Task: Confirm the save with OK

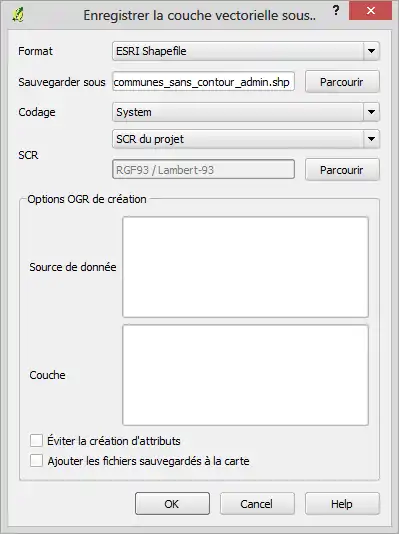Action: [x=172, y=504]
